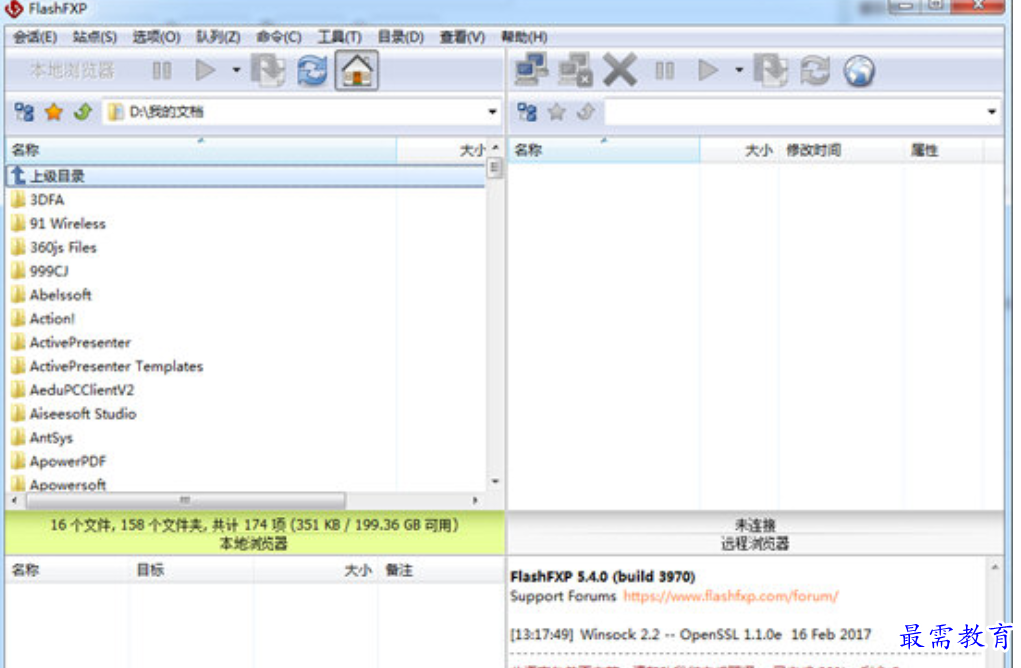The image size is (1021, 668).
Task: Open the 会话(E) menu
Action: [35, 37]
